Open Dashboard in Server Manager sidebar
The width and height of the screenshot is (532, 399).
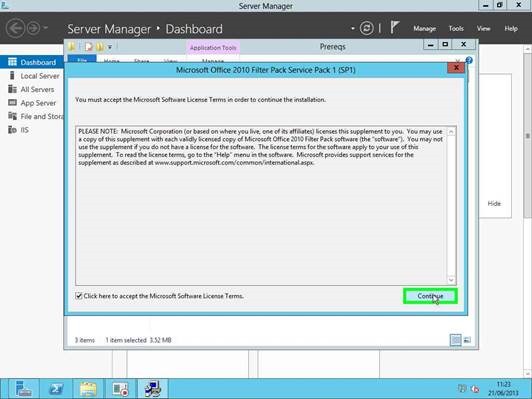[32, 62]
